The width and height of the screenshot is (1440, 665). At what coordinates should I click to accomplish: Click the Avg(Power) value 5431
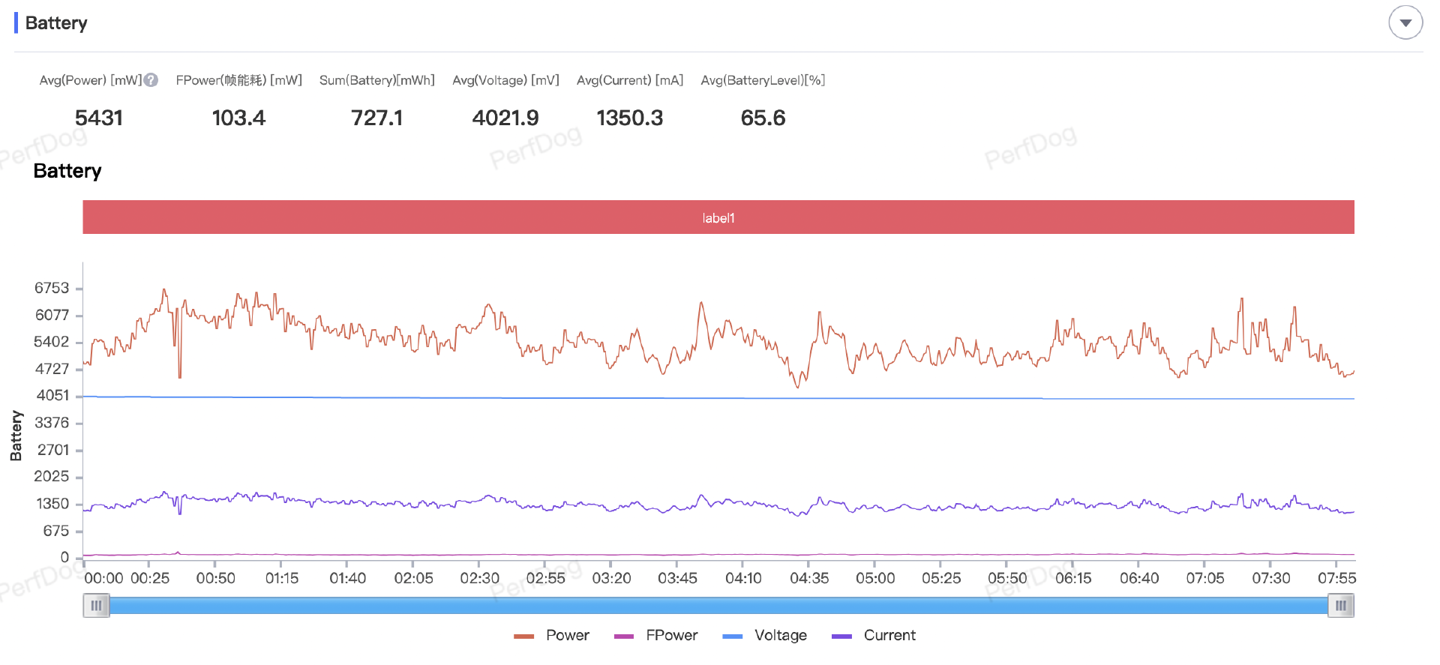coord(99,118)
